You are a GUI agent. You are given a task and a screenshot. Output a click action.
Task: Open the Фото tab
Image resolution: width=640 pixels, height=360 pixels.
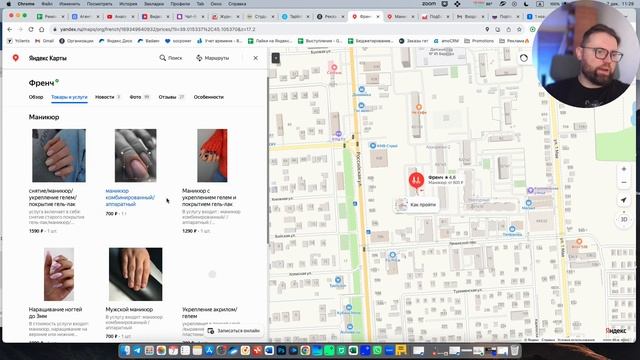(140, 97)
